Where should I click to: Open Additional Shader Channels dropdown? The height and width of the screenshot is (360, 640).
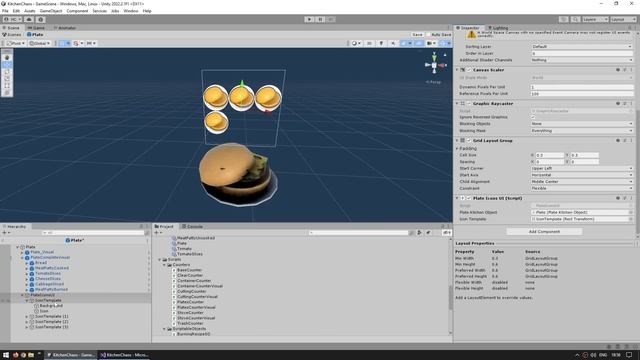582,60
